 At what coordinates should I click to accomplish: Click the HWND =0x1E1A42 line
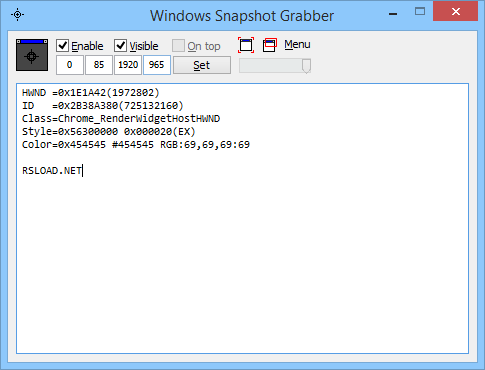pos(91,93)
